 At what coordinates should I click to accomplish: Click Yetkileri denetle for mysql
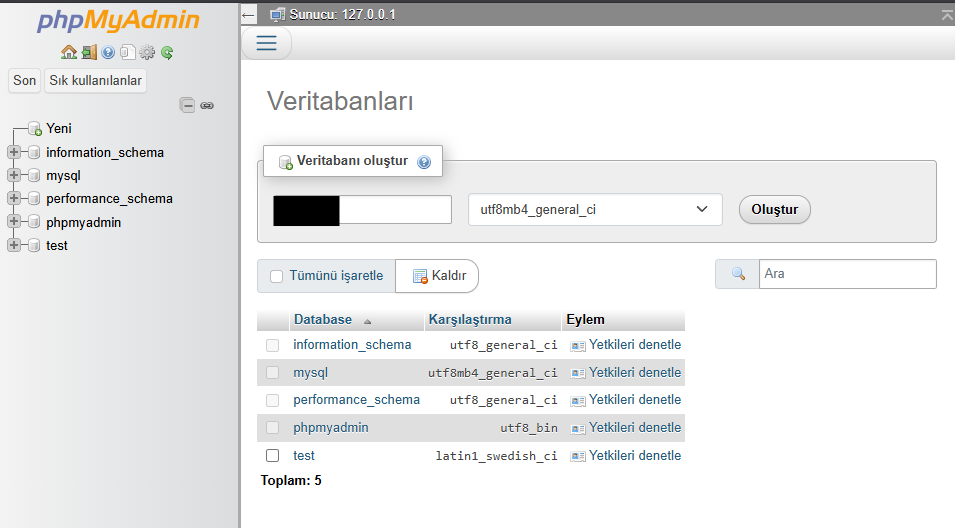635,373
